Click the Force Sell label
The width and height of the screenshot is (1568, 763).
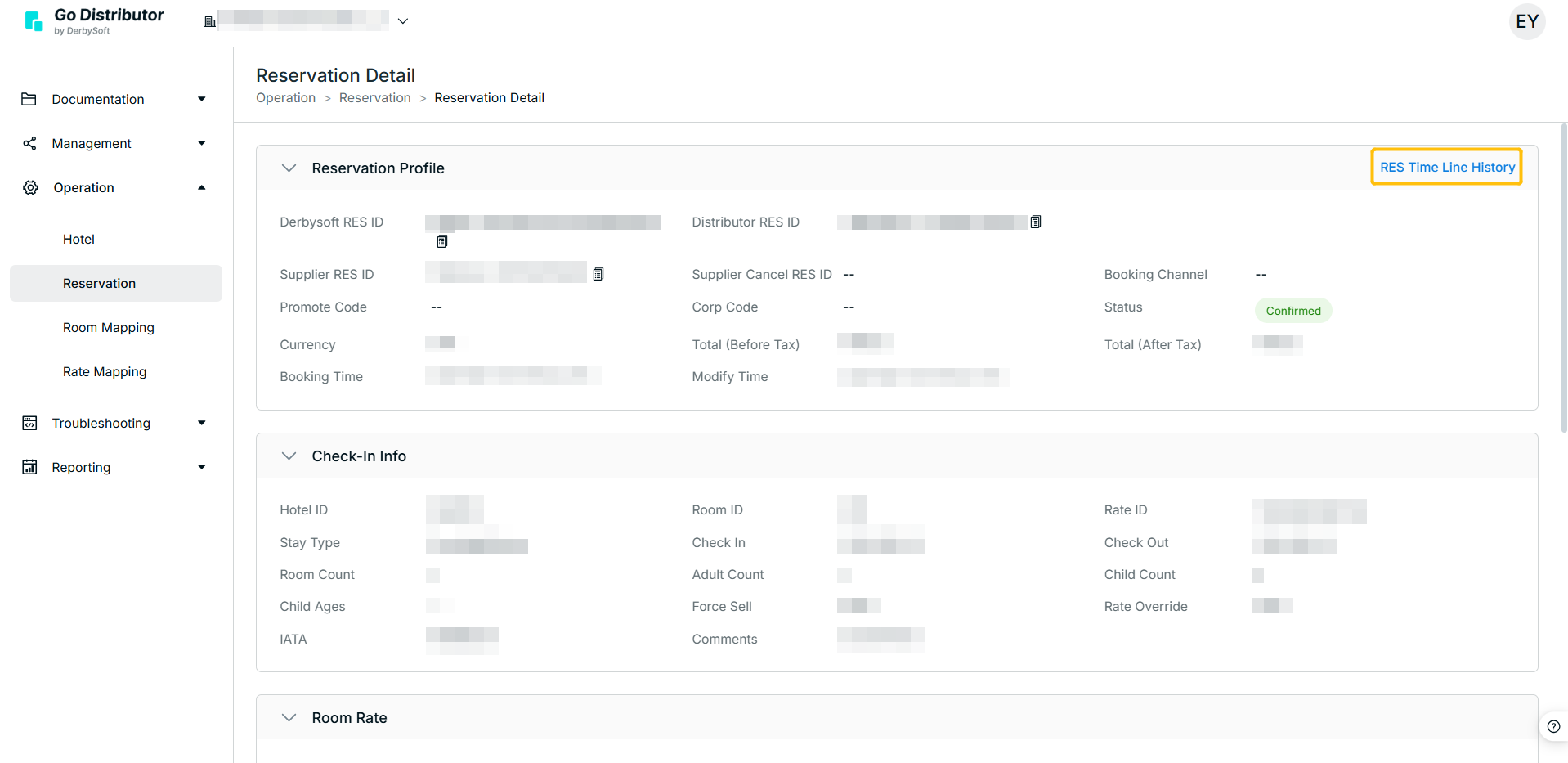coord(722,606)
